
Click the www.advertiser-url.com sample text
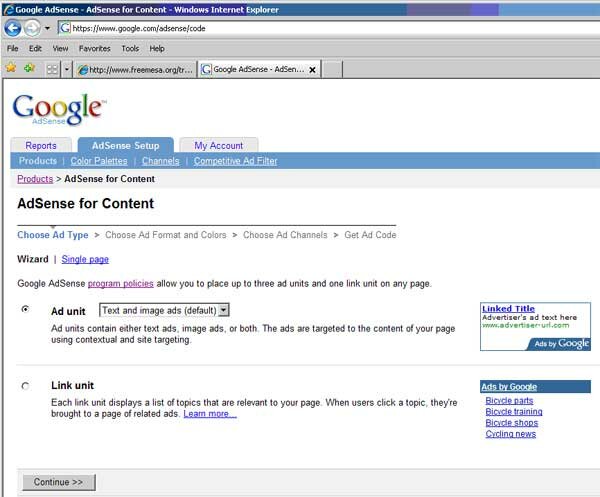click(x=525, y=325)
